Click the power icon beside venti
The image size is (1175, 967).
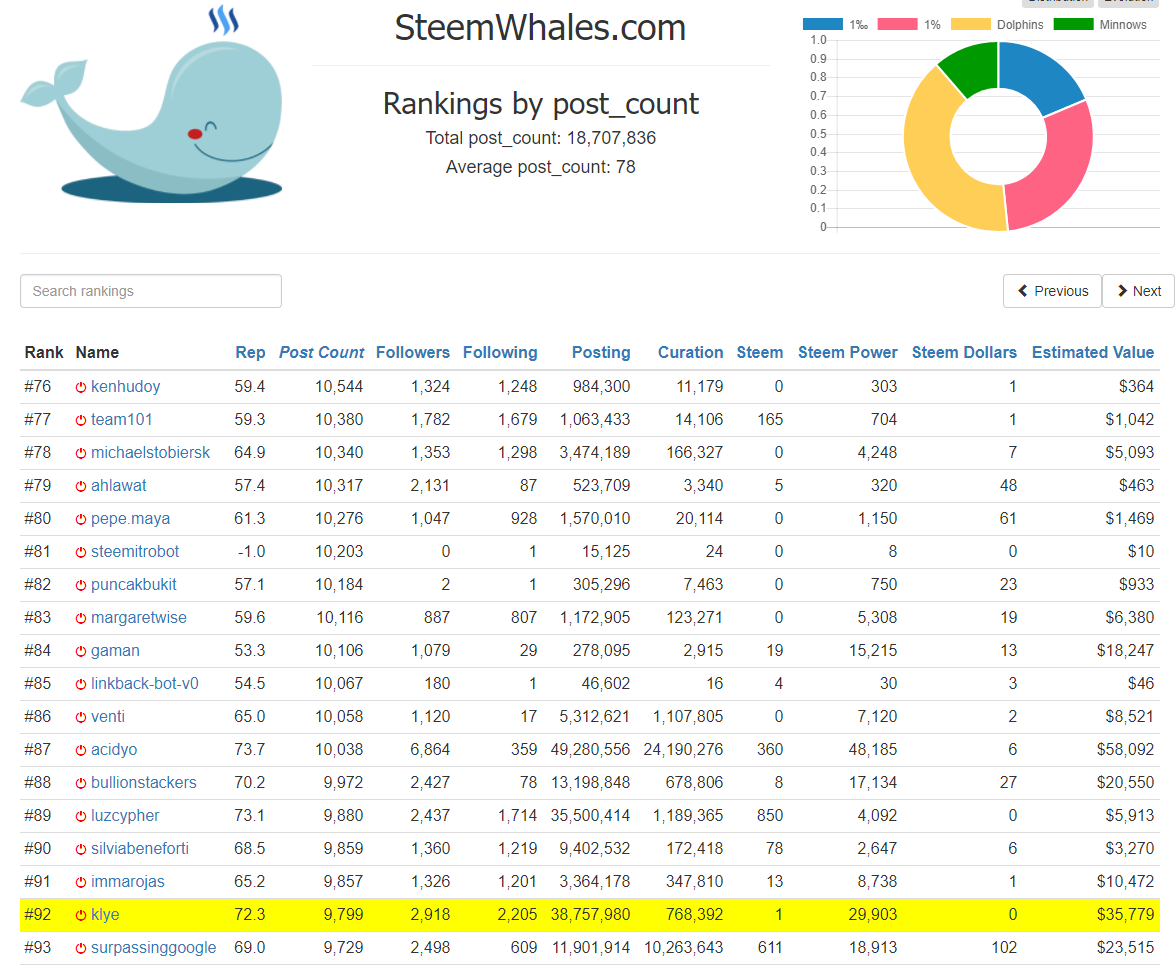point(81,717)
